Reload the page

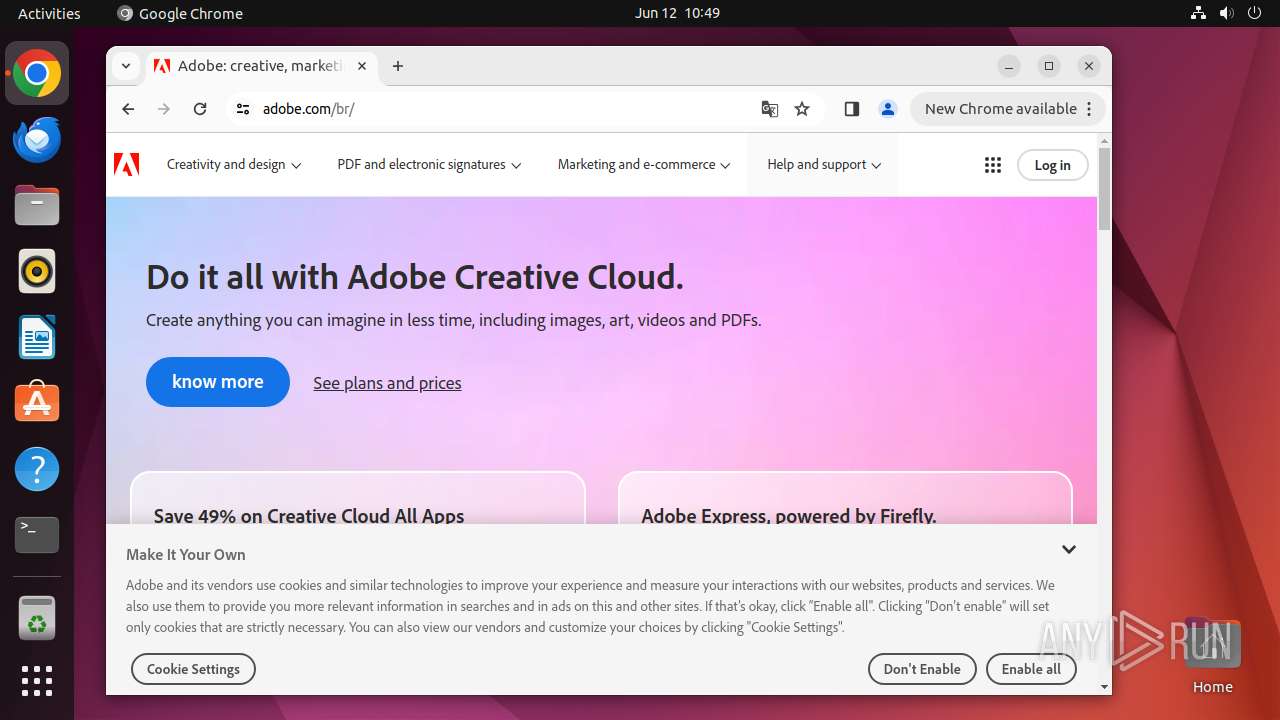pos(200,109)
